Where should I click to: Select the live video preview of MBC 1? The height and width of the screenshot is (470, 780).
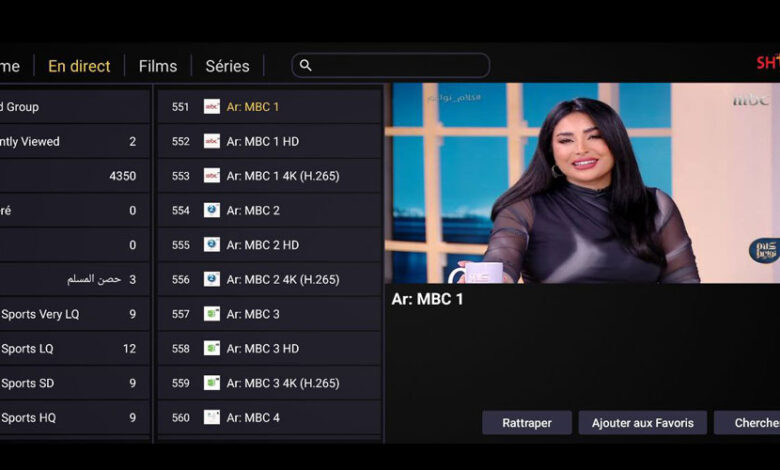582,182
